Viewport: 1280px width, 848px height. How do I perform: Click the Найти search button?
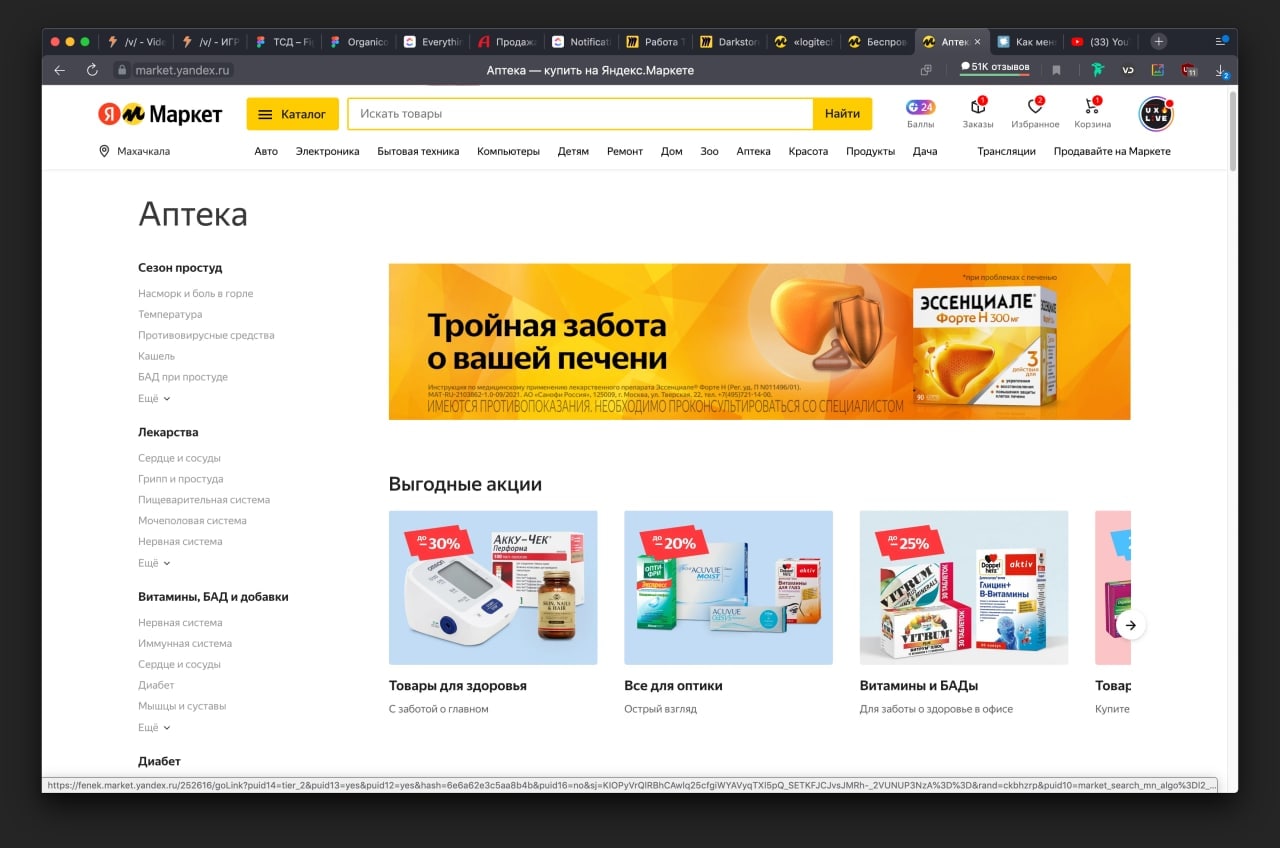pyautogui.click(x=842, y=114)
